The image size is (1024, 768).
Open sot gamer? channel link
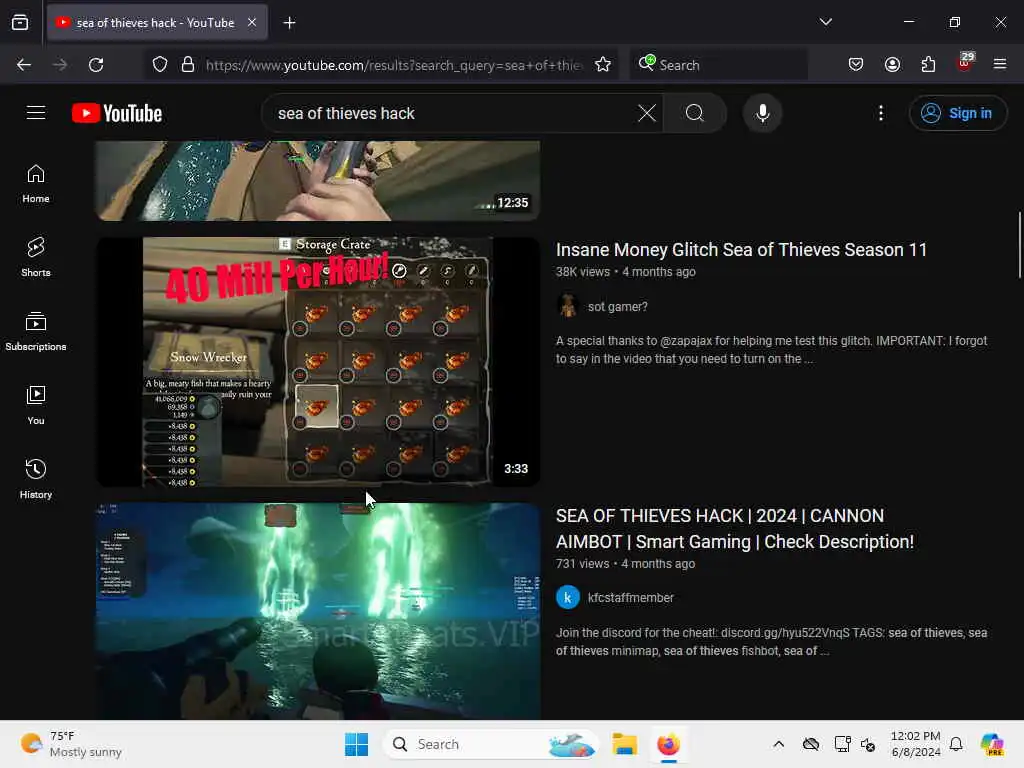coord(617,307)
